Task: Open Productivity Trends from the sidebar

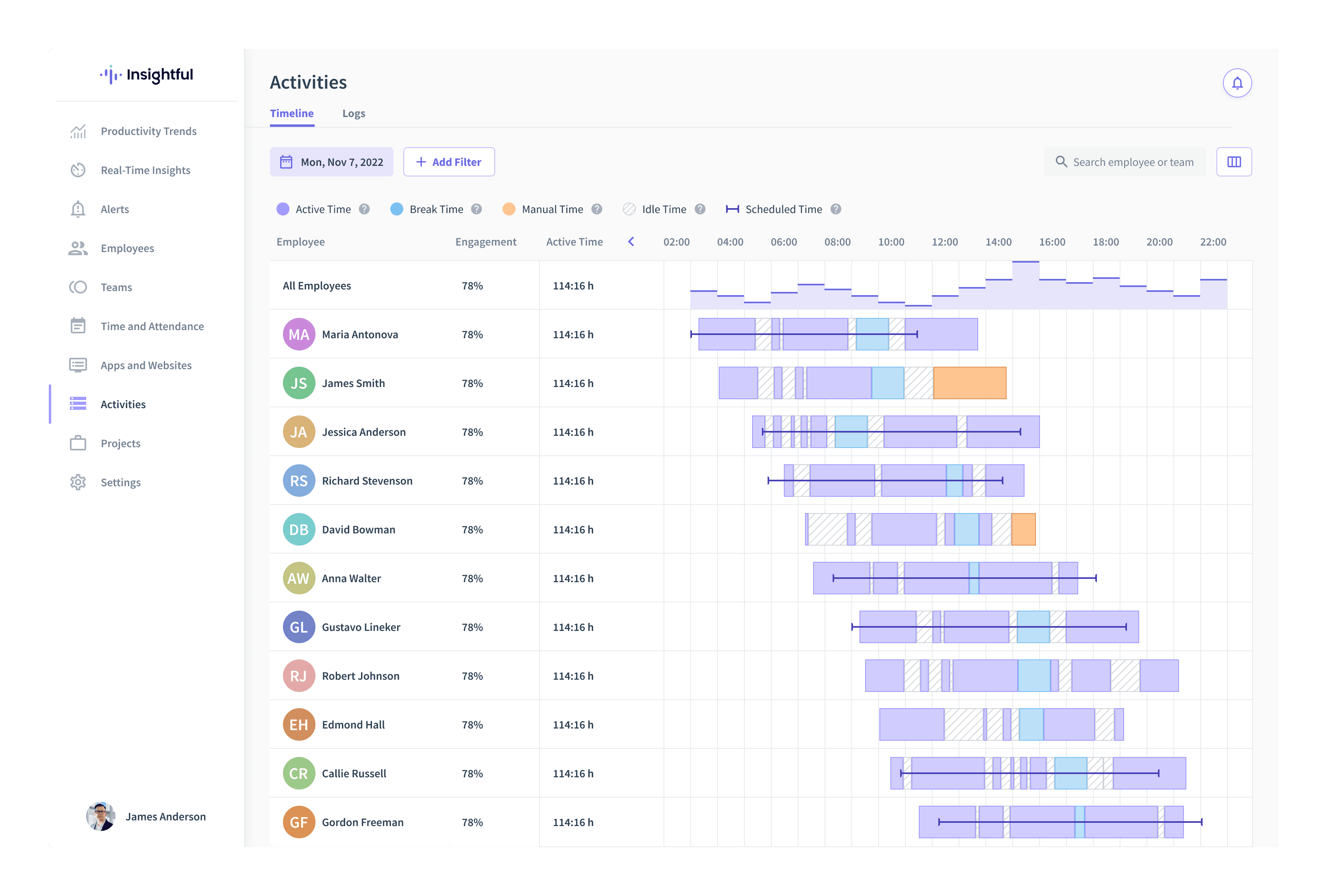Action: tap(148, 131)
